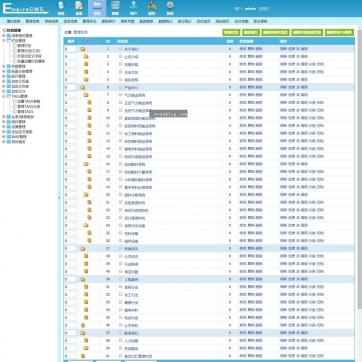Click the sidebar collapse handle on the divider
This screenshot has height=362, width=362.
[59, 197]
